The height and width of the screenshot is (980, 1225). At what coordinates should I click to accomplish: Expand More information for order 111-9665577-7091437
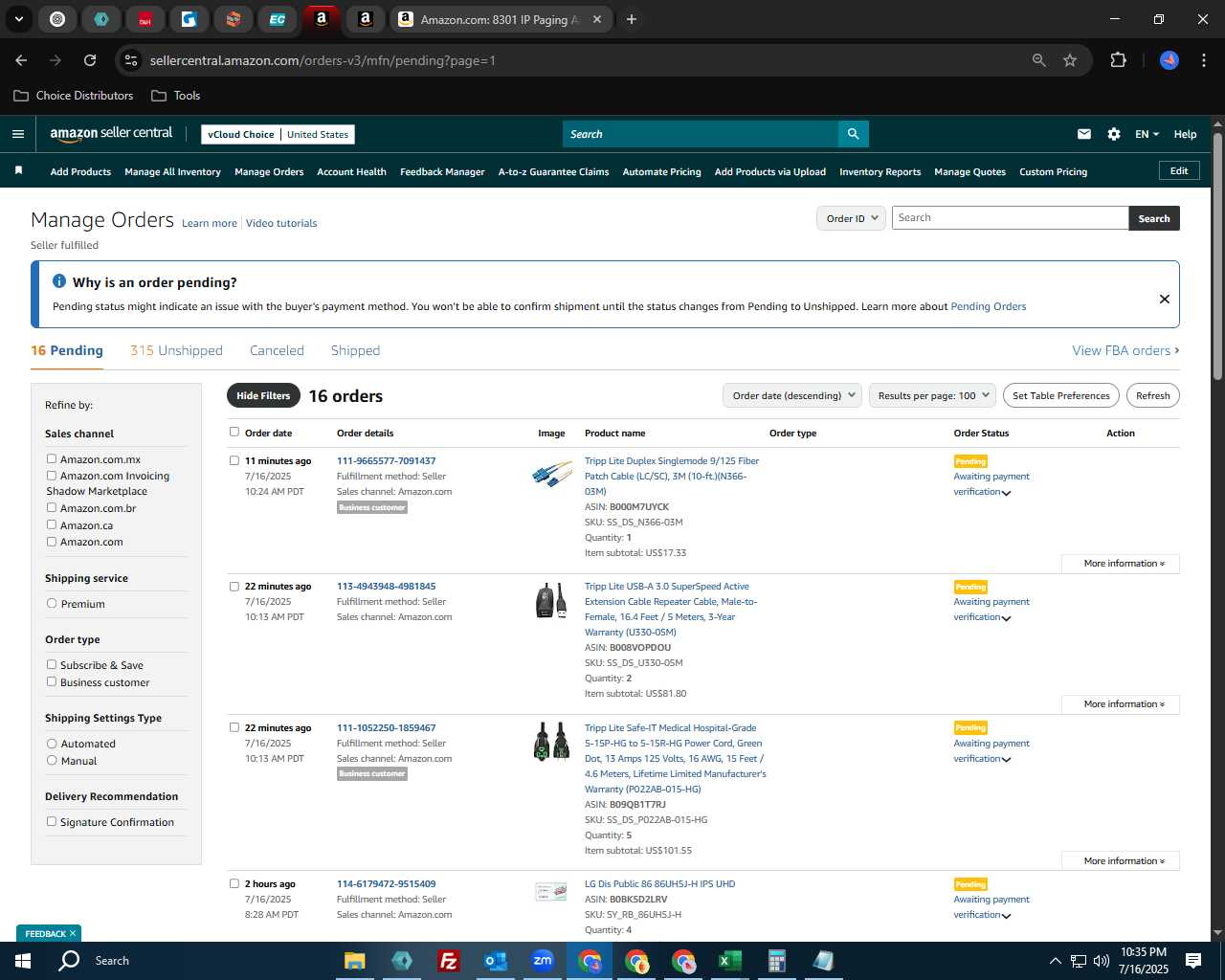pyautogui.click(x=1121, y=564)
